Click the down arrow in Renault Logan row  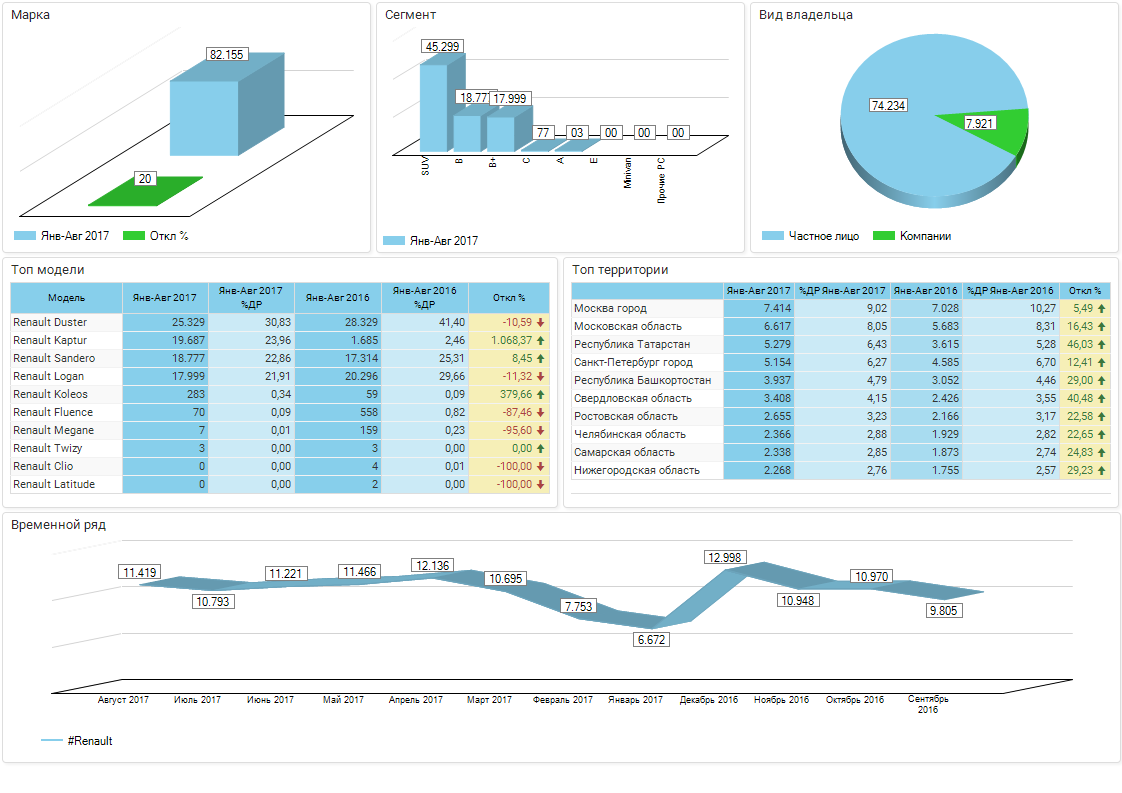tap(541, 376)
